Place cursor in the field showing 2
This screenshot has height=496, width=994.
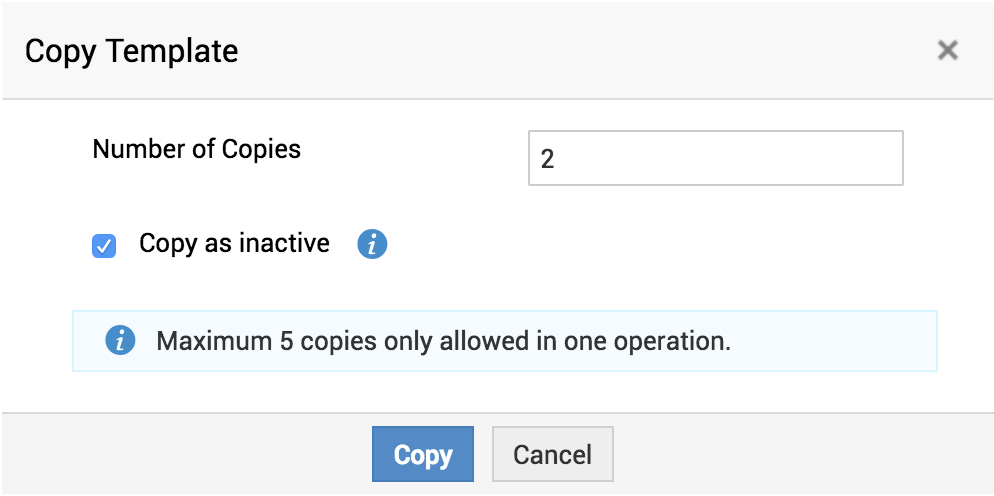pos(715,158)
